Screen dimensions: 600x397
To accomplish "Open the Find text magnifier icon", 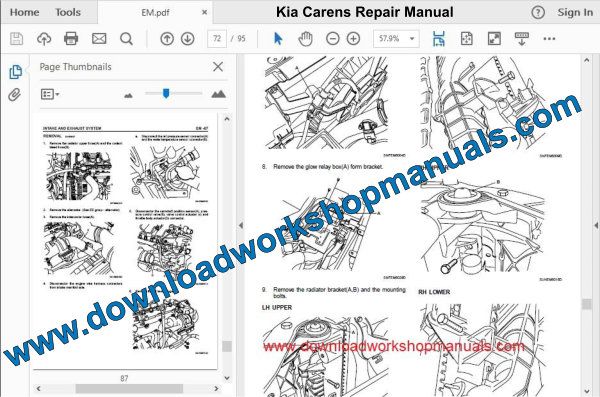I will 126,39.
